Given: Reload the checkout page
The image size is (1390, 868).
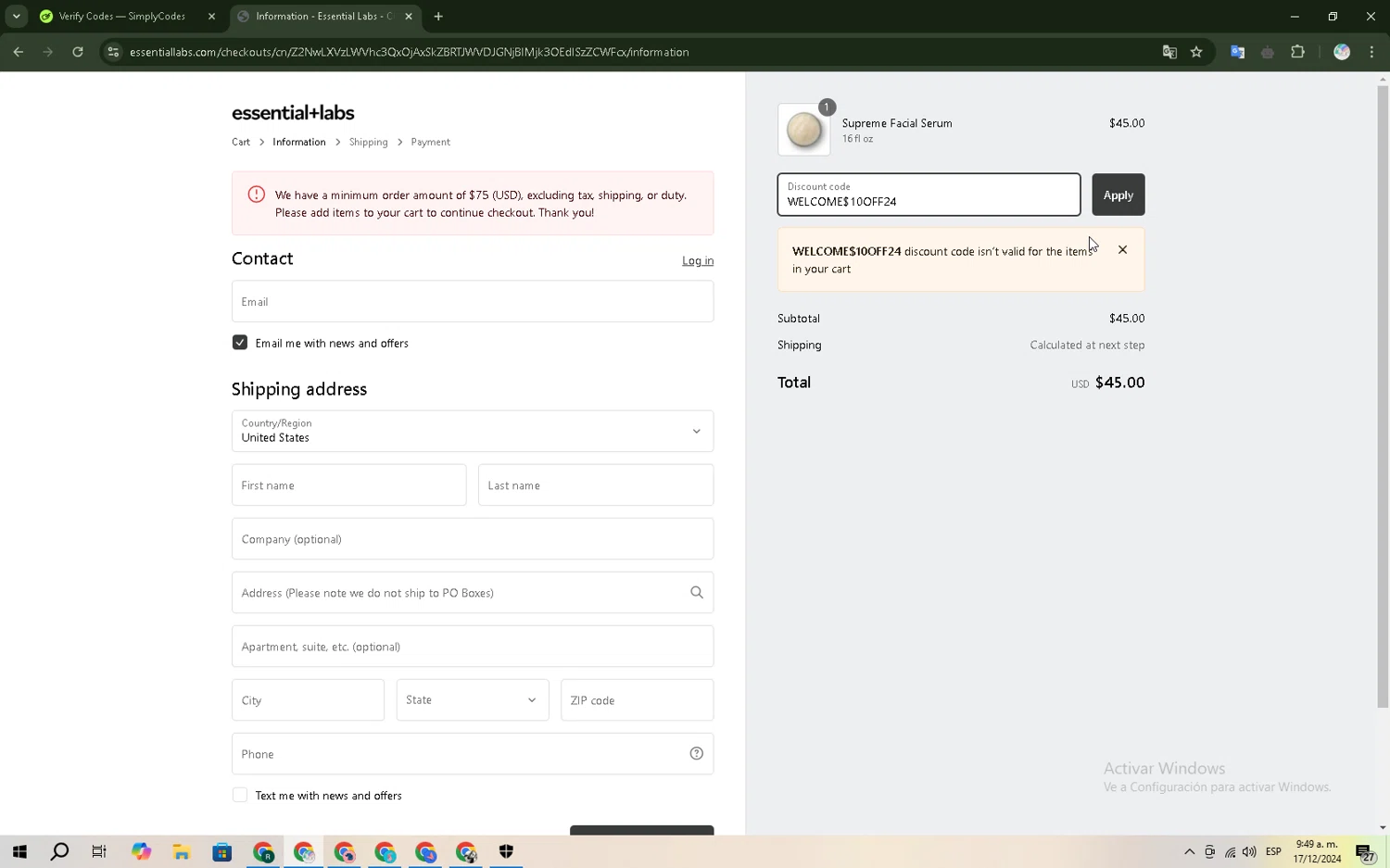Looking at the screenshot, I should [78, 52].
